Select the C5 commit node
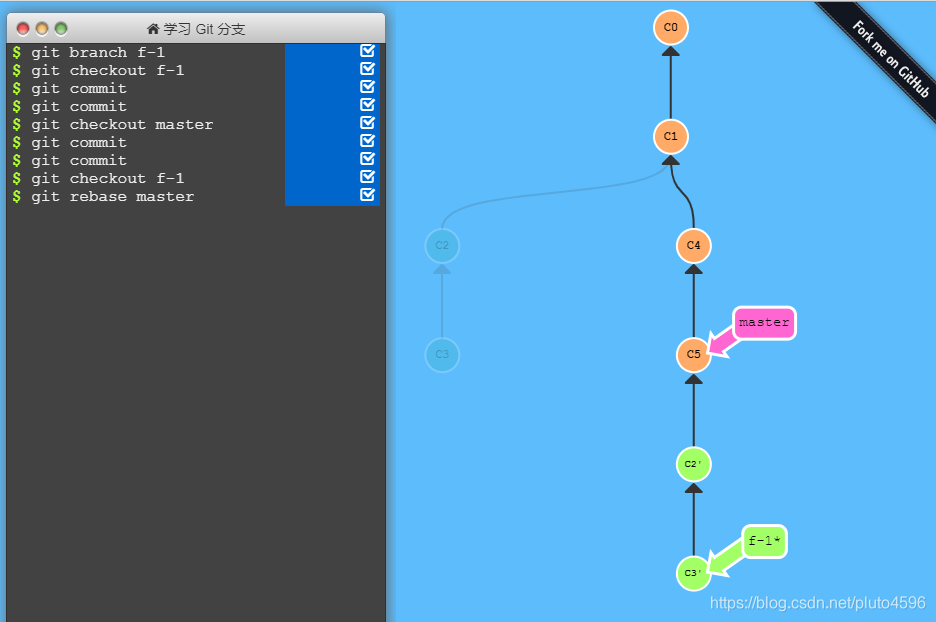Screen dimensions: 936x622 coord(693,355)
